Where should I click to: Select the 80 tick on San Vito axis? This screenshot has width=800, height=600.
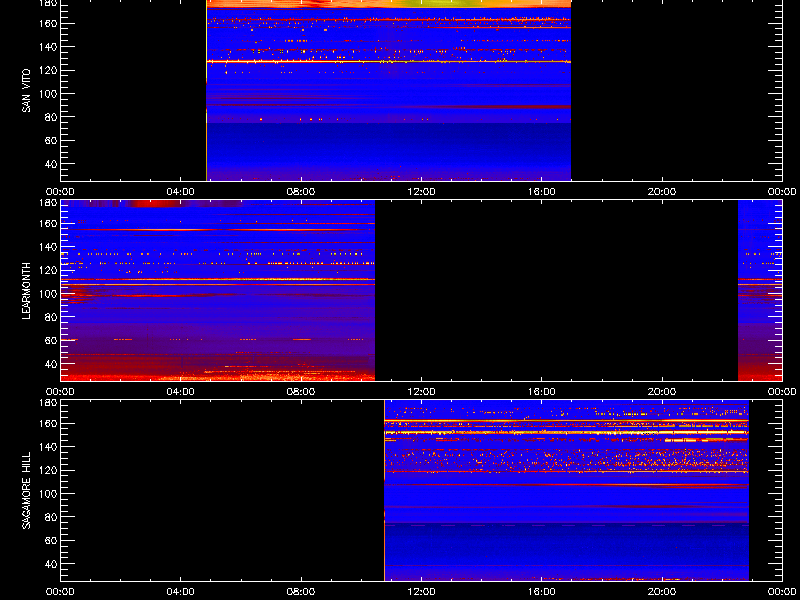52,117
